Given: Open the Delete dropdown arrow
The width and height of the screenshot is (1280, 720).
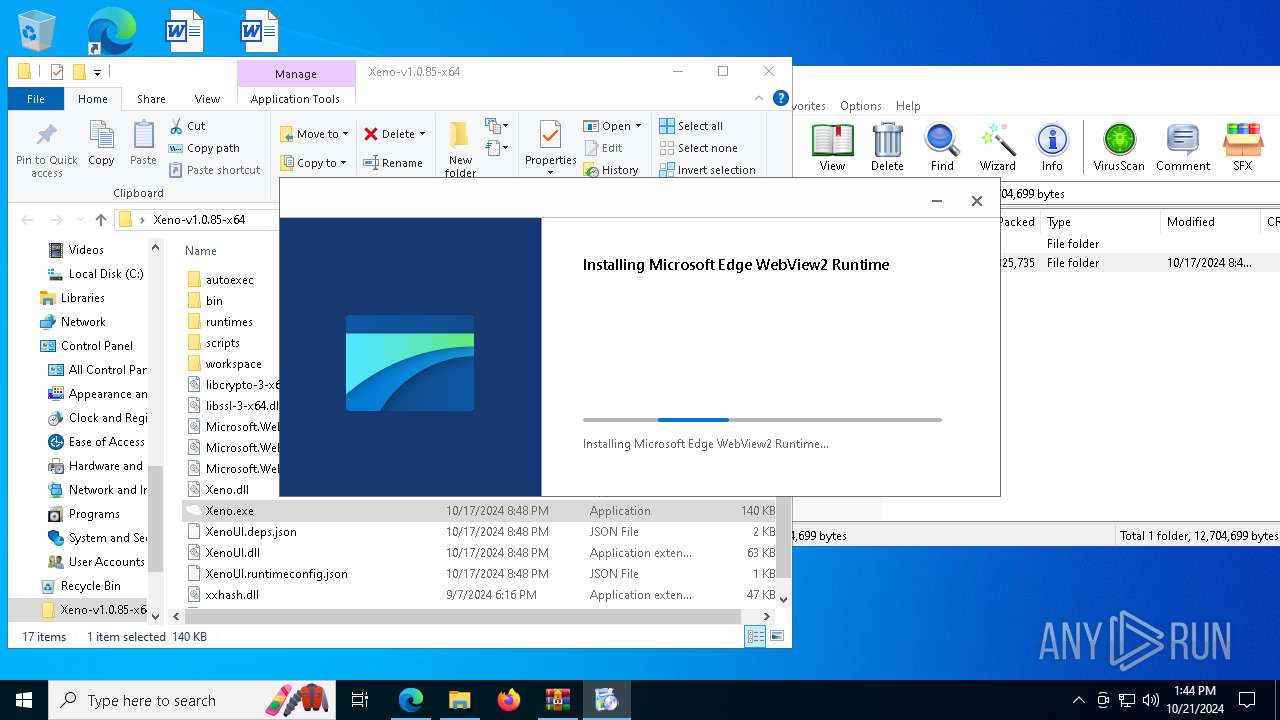Looking at the screenshot, I should (422, 134).
